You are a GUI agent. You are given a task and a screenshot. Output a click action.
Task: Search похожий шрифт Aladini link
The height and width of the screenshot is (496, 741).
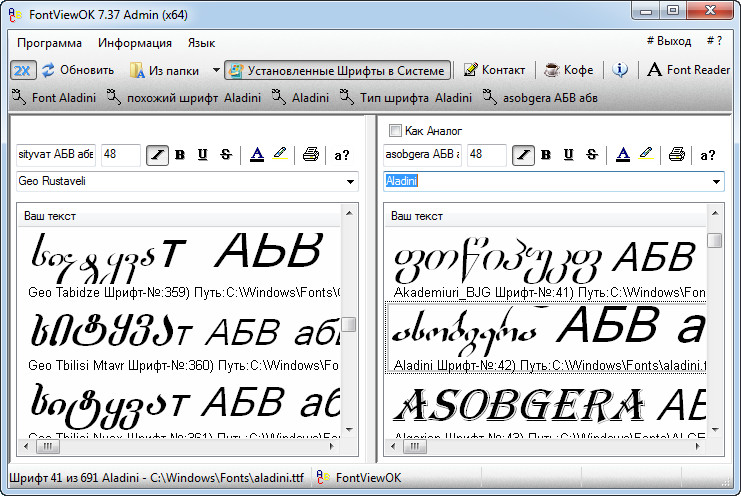[184, 97]
